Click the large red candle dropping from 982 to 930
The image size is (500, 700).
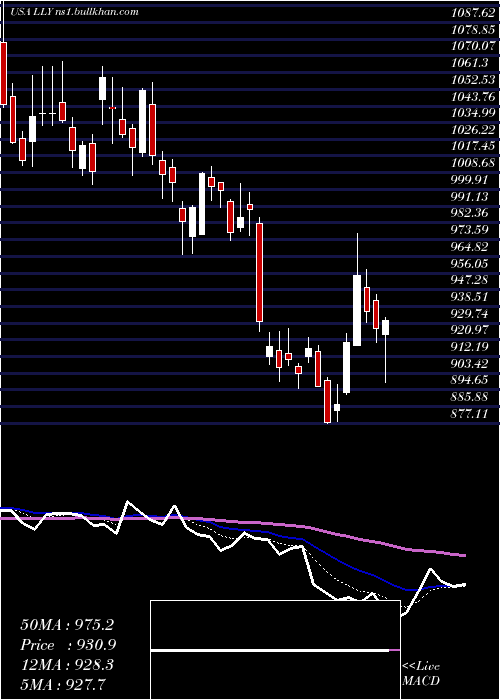(259, 272)
